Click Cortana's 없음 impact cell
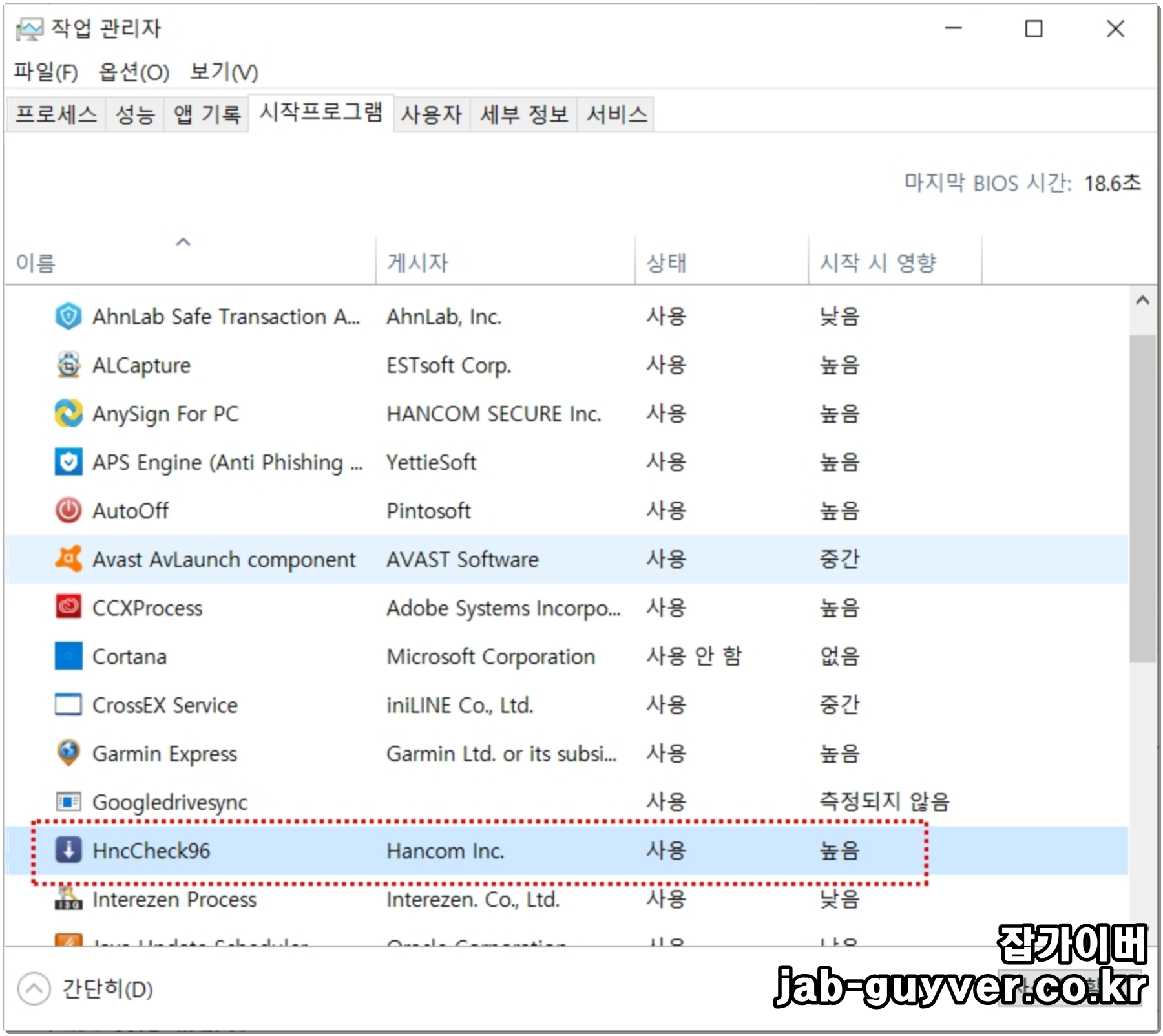 [x=839, y=656]
